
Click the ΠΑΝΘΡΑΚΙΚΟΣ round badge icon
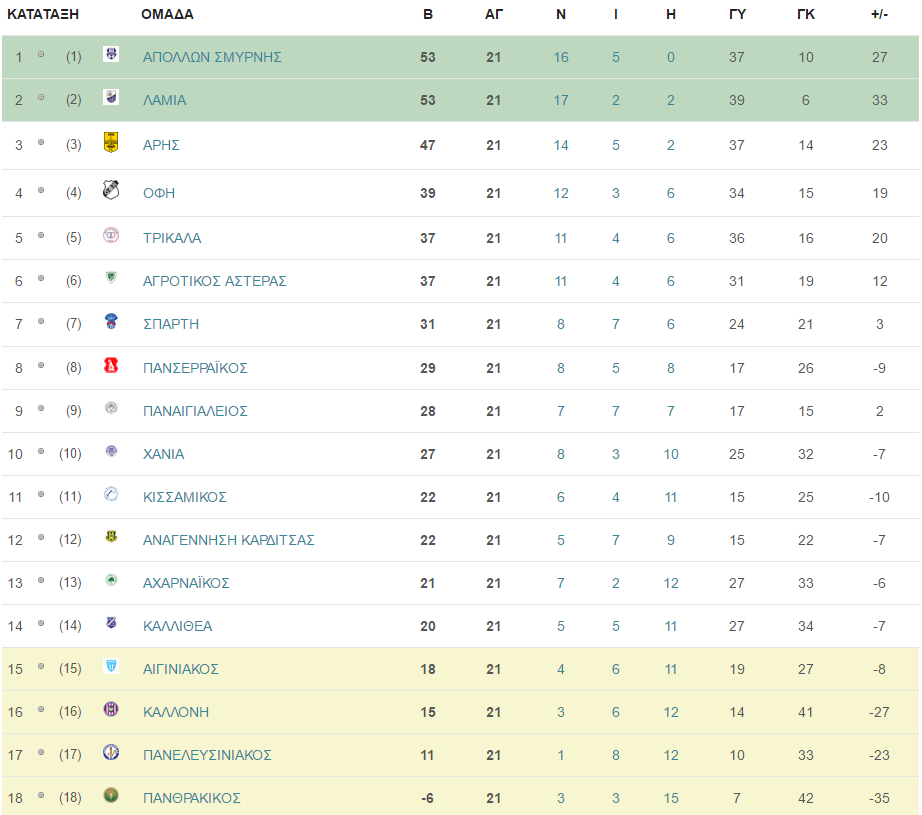click(x=111, y=795)
